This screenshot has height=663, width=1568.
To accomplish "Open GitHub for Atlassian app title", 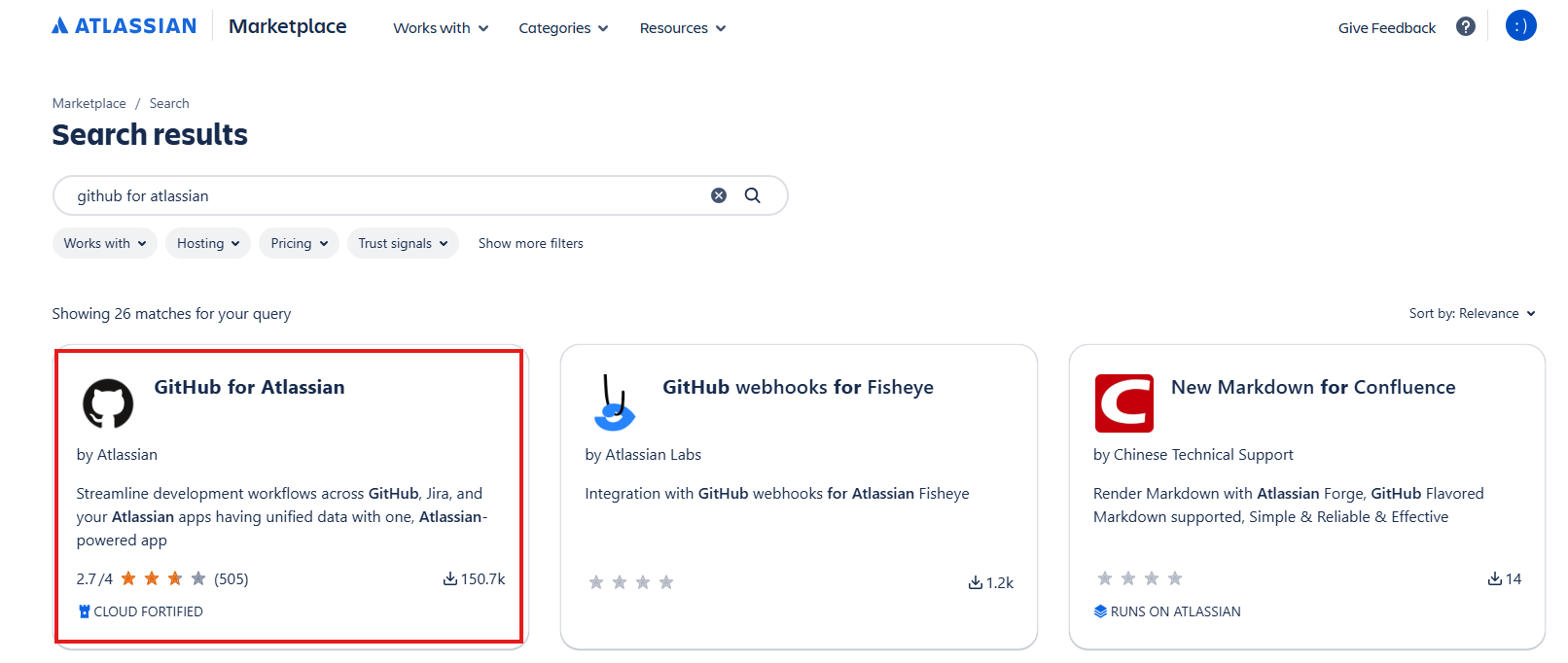I will [x=250, y=387].
